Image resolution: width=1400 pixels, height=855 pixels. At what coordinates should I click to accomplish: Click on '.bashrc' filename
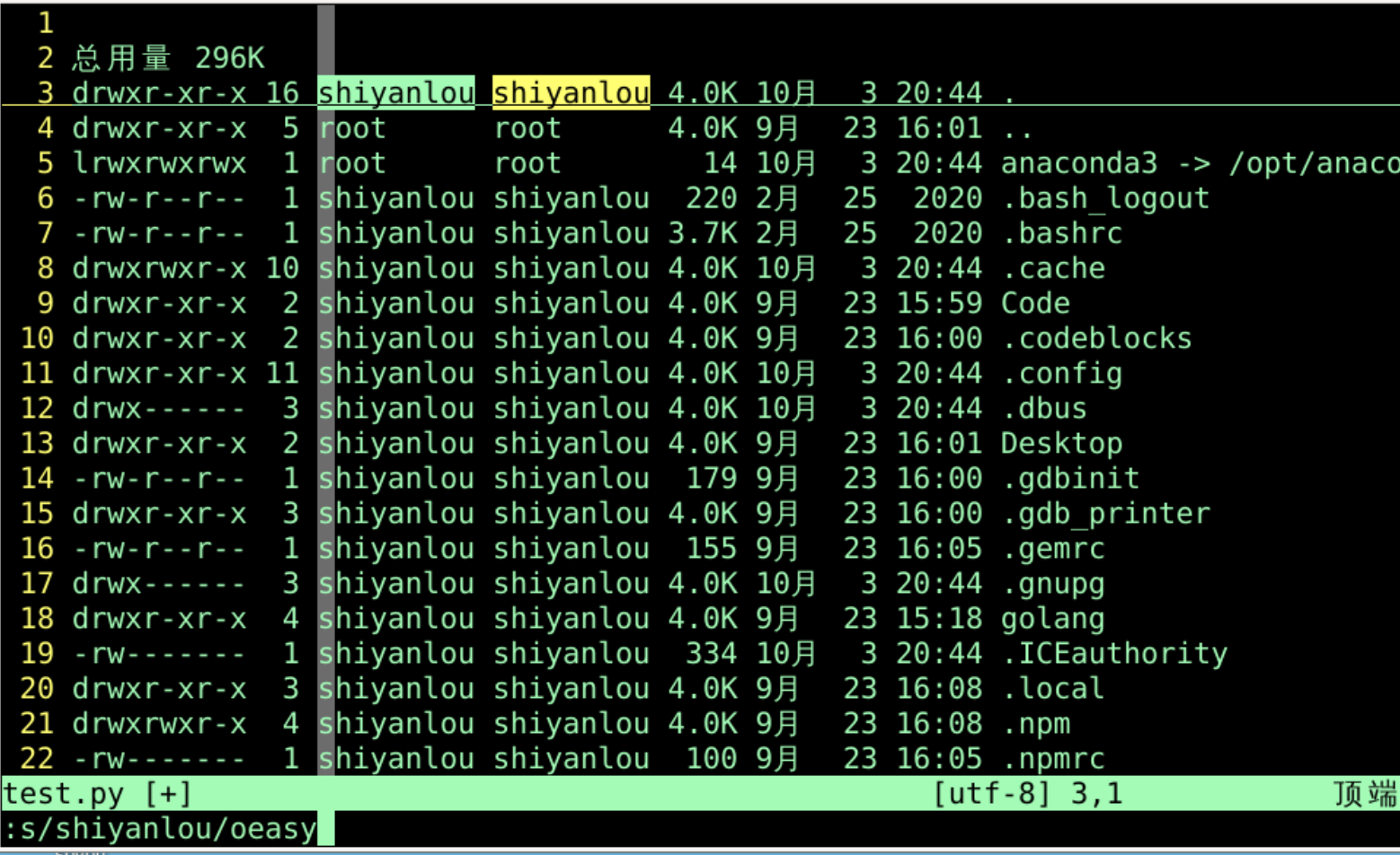1062,234
